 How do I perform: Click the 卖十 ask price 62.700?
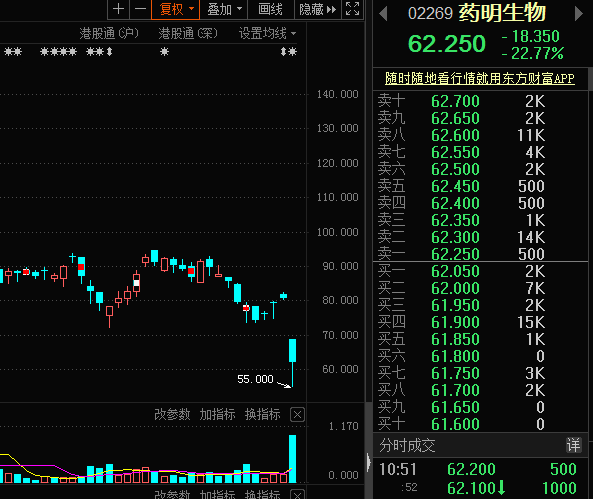[455, 101]
